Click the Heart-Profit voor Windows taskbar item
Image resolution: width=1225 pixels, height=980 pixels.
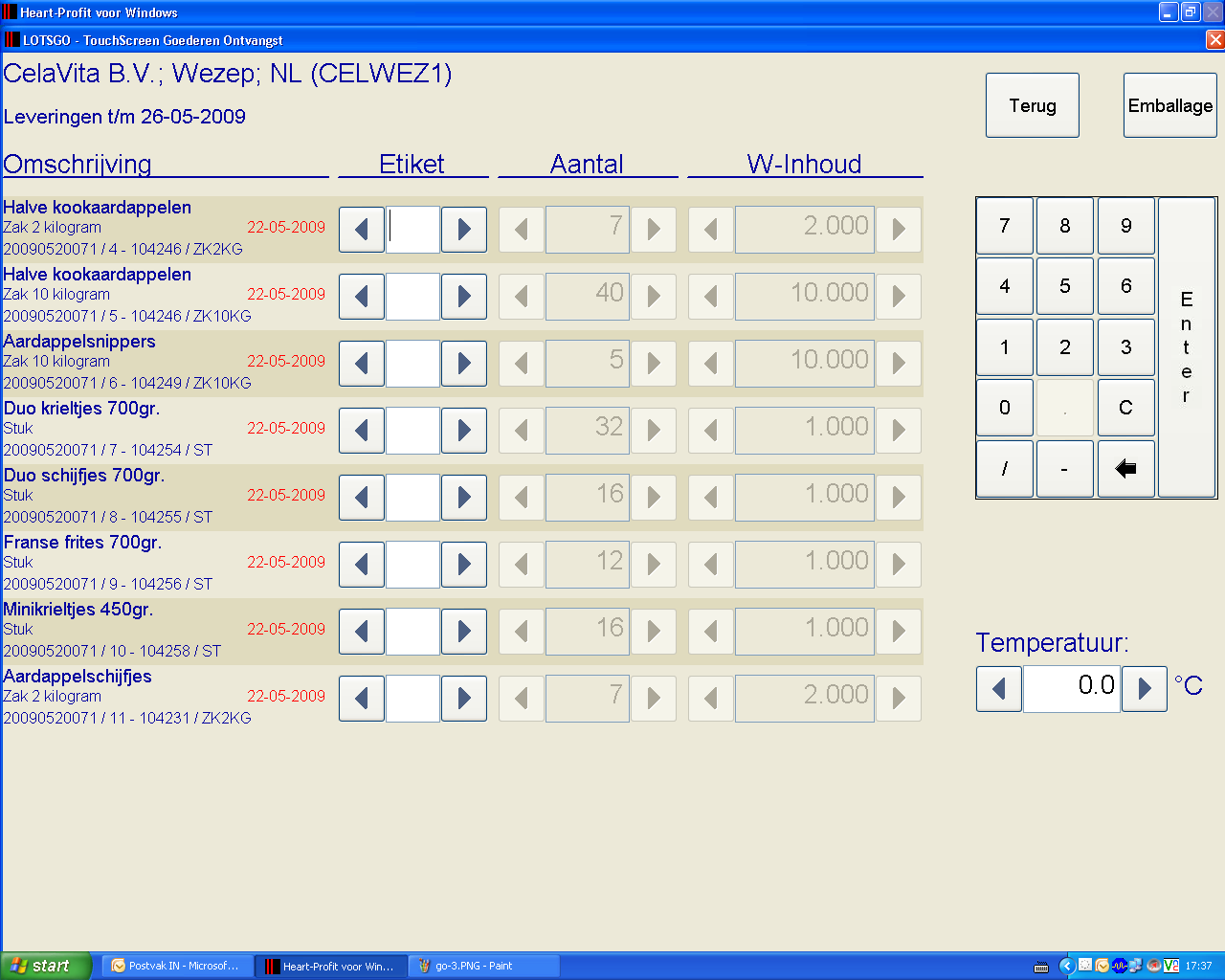coord(331,966)
